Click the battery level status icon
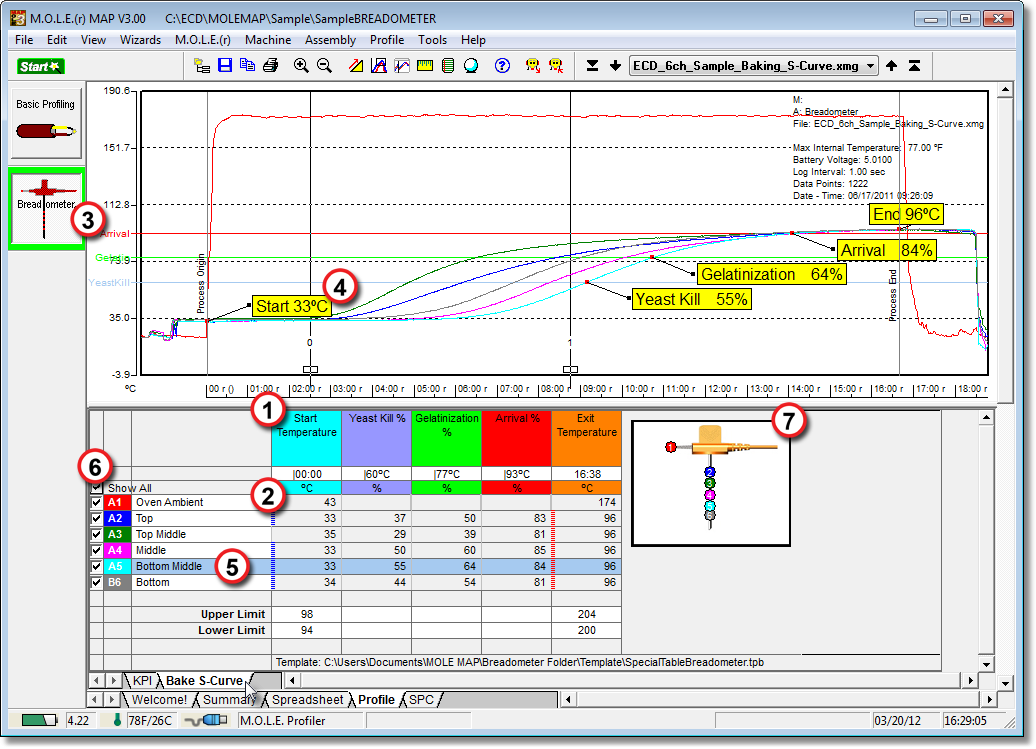Image resolution: width=1036 pixels, height=749 pixels. coord(39,721)
